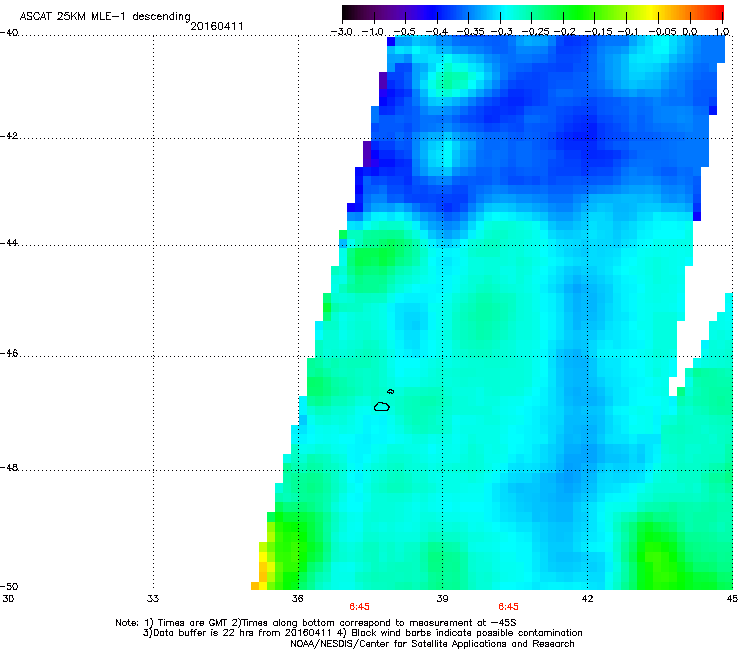The width and height of the screenshot is (740, 650).
Task: Click the -0.2 color scale label
Action: 564,32
